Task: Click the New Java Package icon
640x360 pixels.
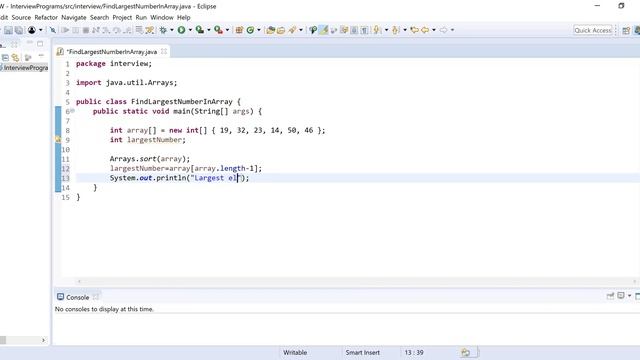Action: click(x=239, y=30)
